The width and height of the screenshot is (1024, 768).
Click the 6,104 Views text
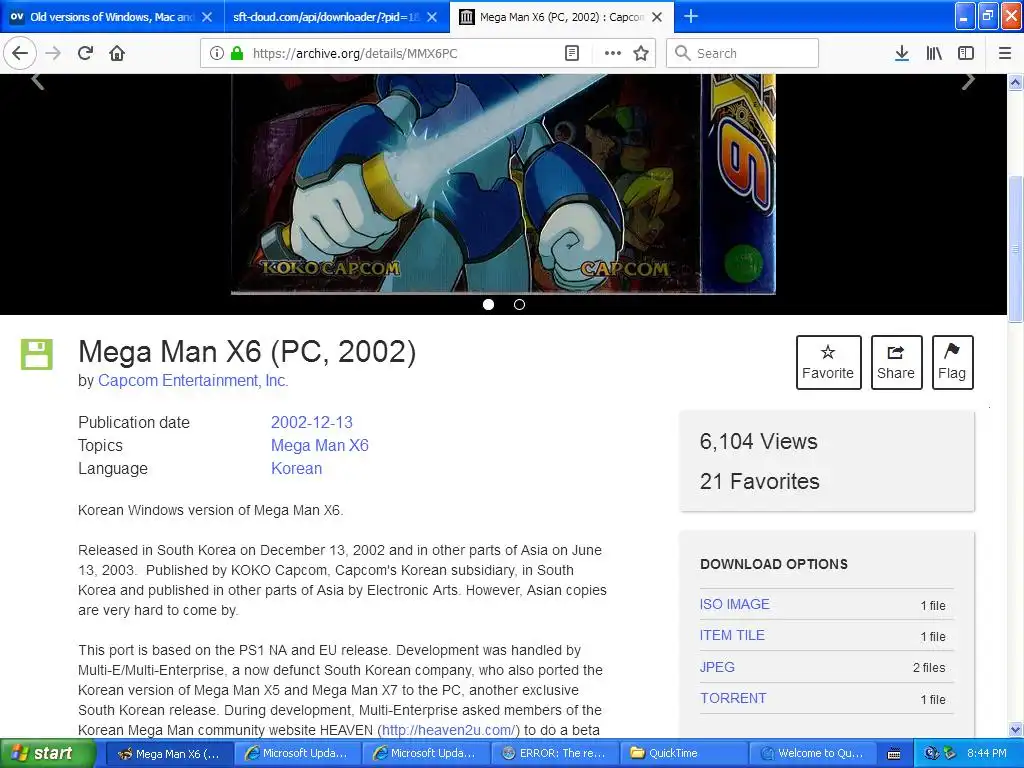(758, 441)
